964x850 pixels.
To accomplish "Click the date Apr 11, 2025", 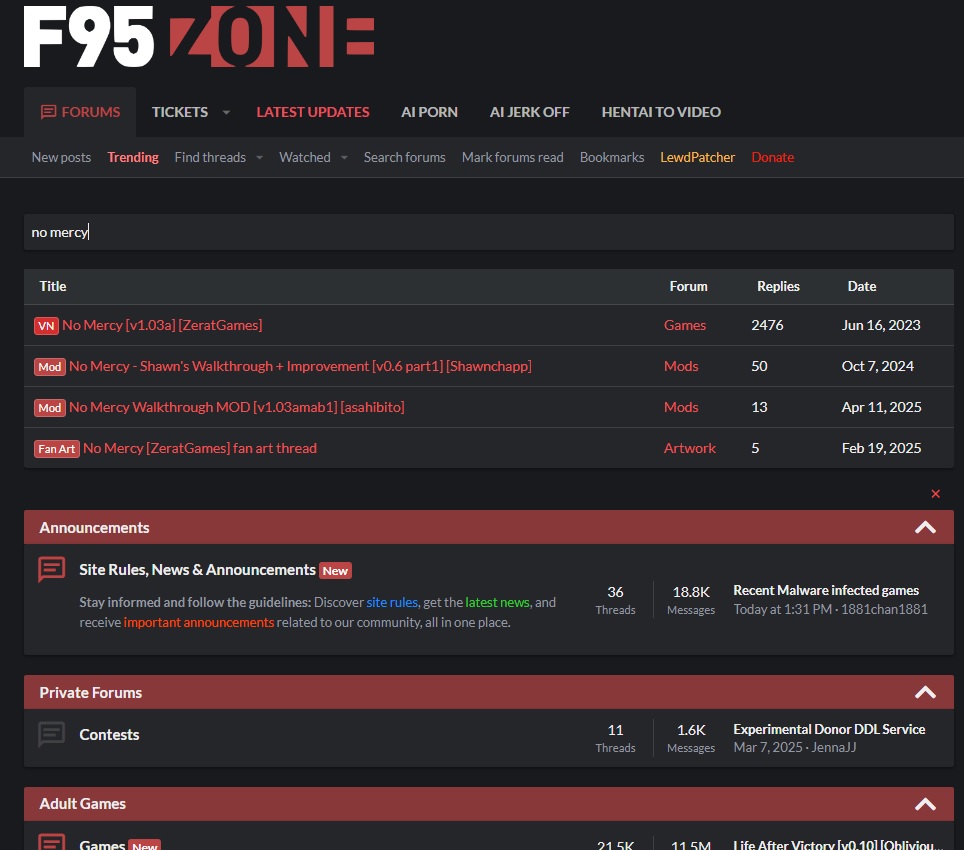I will coord(882,407).
